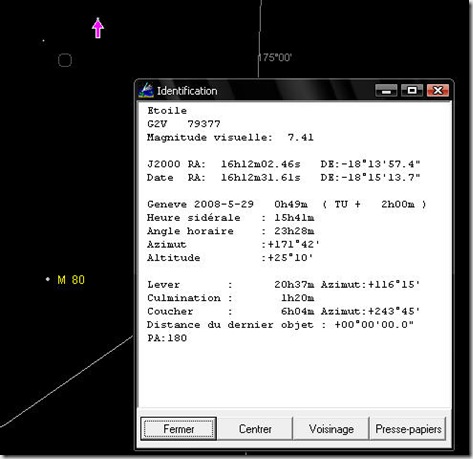The image size is (473, 459).
Task: Click the small star left of the magenta arrow
Action: 43,41
